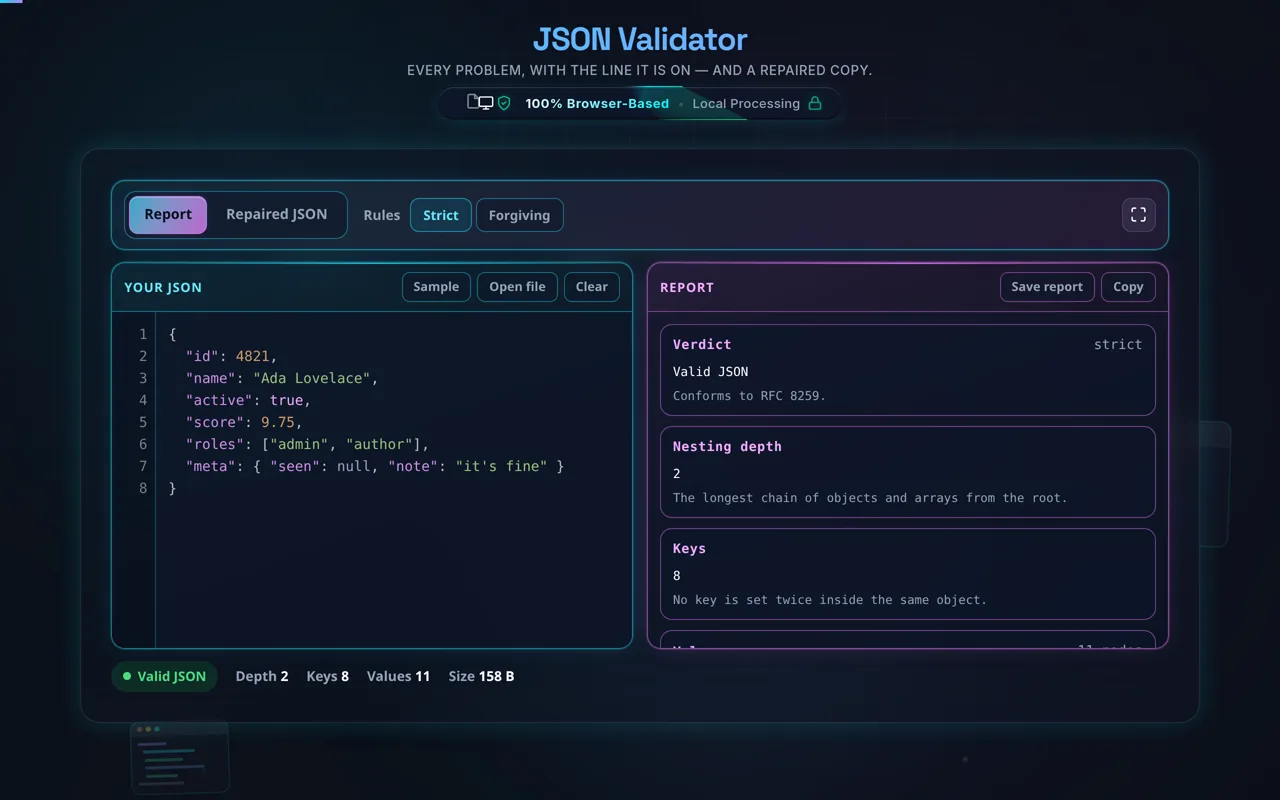Image resolution: width=1280 pixels, height=800 pixels.
Task: Toggle fullscreen with the expand icon
Action: [1138, 215]
